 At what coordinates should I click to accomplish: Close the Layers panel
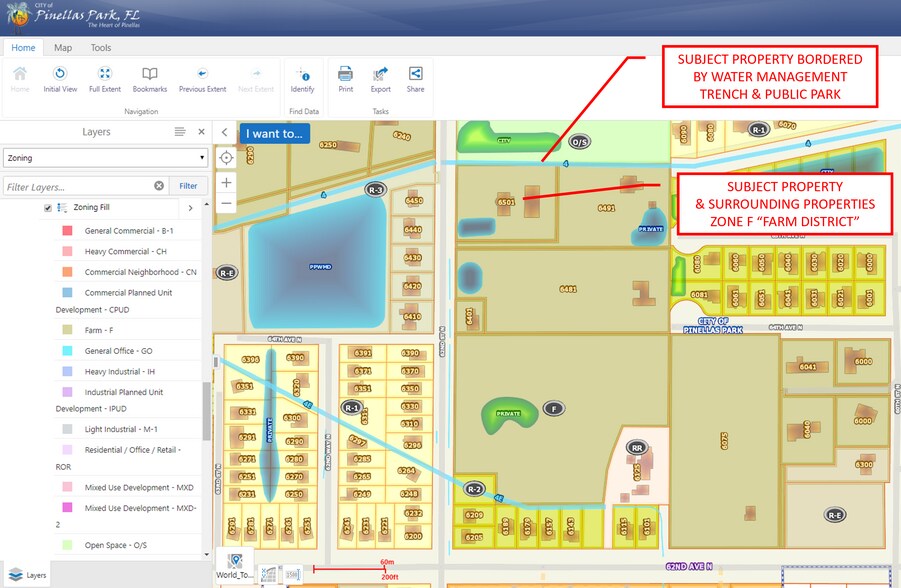[201, 132]
